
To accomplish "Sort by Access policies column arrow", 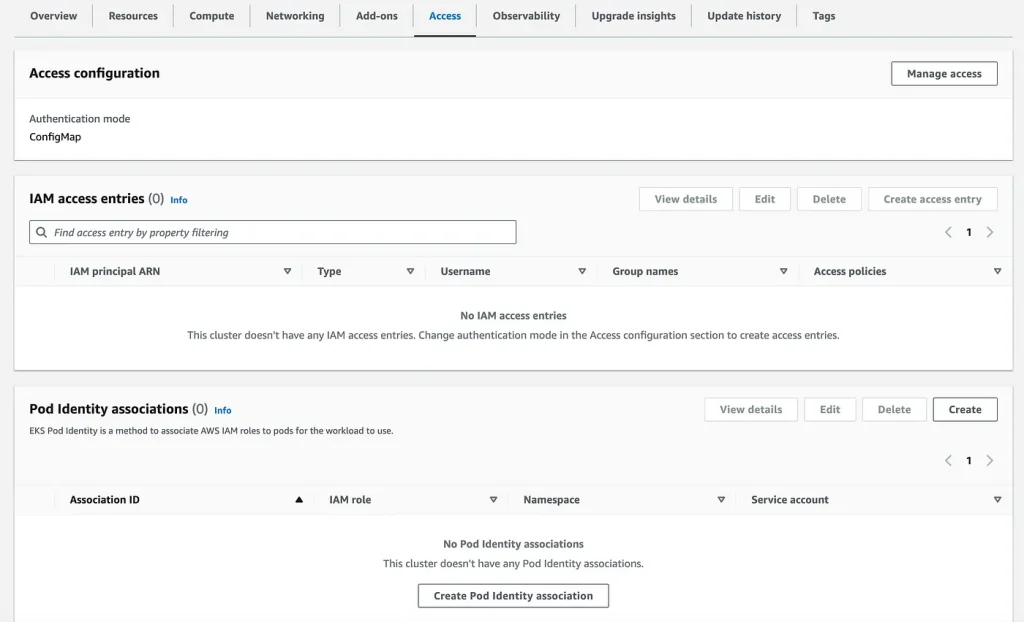I will [x=997, y=271].
